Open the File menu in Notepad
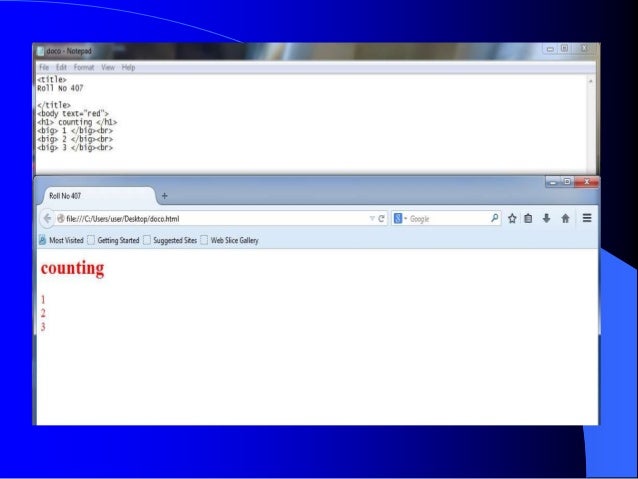The width and height of the screenshot is (638, 479). pyautogui.click(x=44, y=67)
